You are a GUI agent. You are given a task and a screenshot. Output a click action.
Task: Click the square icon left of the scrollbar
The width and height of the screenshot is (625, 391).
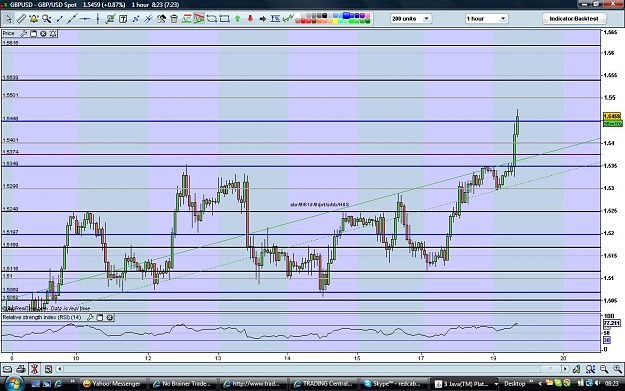tap(48, 369)
